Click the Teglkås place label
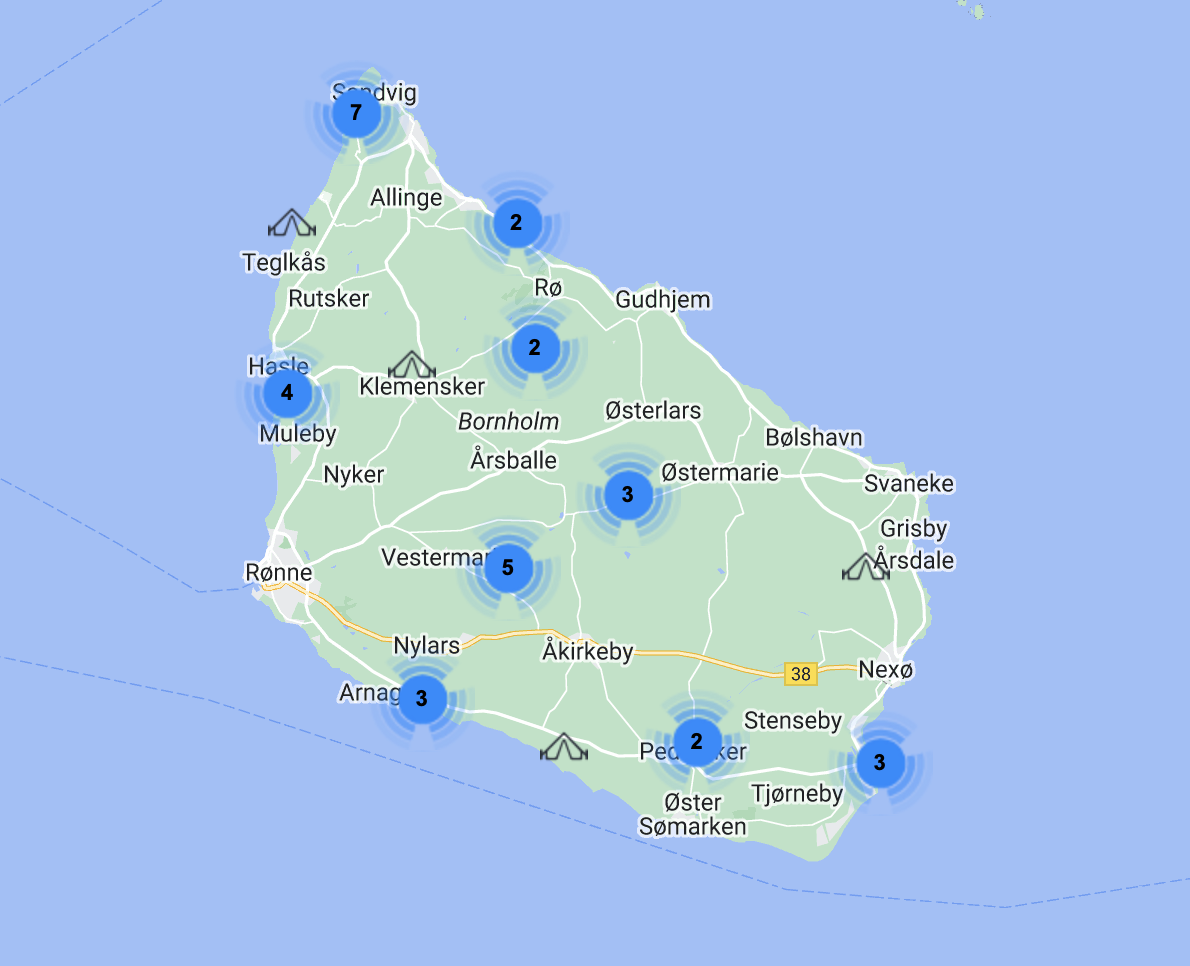Screen dimensions: 1190x966 click(284, 263)
